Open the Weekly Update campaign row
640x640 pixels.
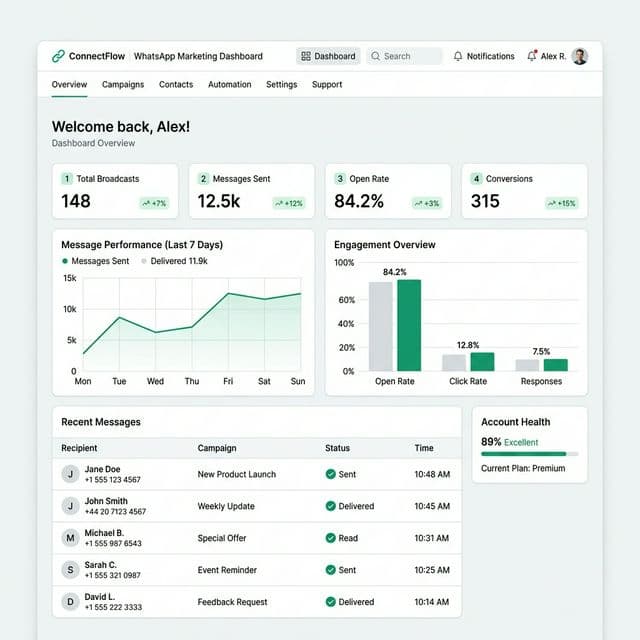click(226, 506)
